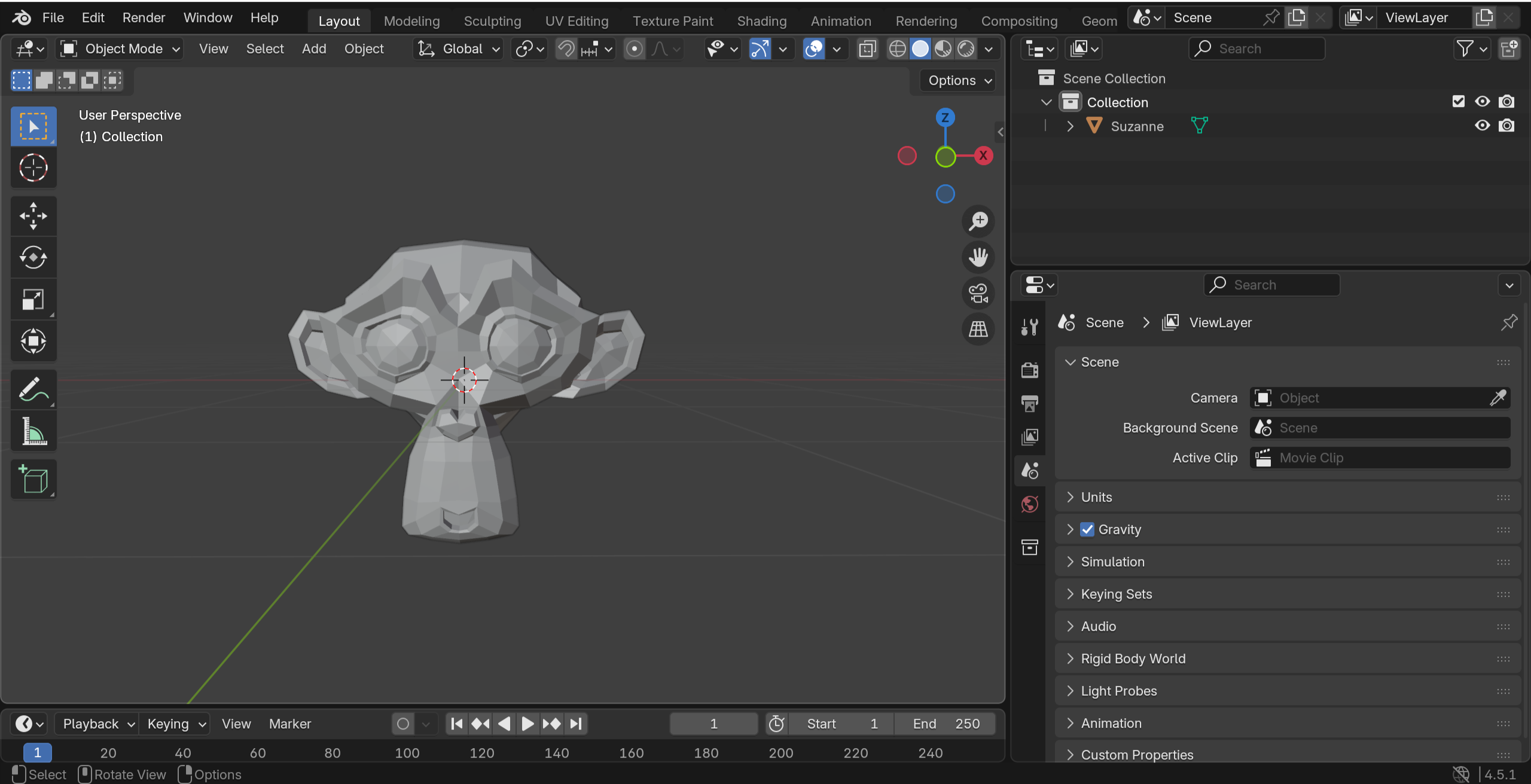Screen dimensions: 1531x784
Task: Select the Transform tool
Action: click(x=33, y=341)
